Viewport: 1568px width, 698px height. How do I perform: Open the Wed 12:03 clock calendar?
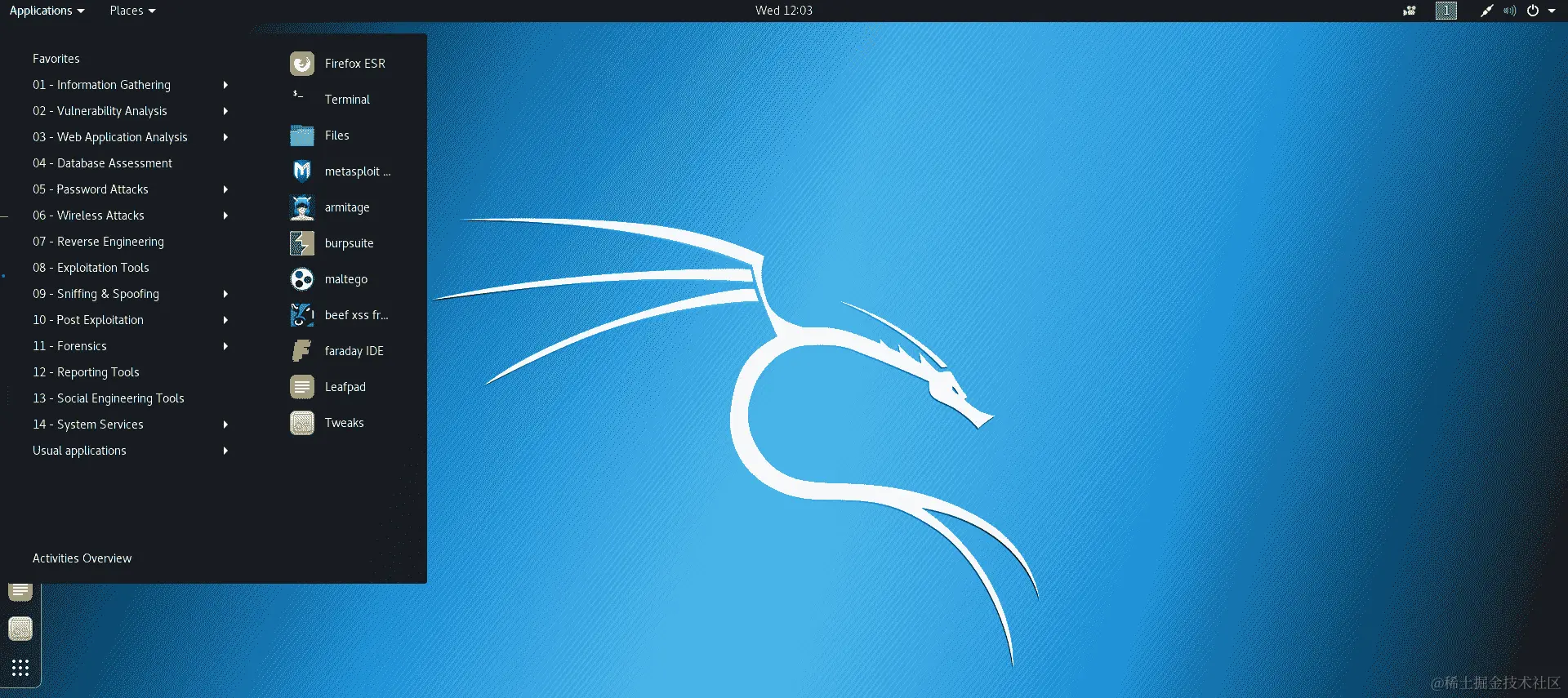click(784, 11)
